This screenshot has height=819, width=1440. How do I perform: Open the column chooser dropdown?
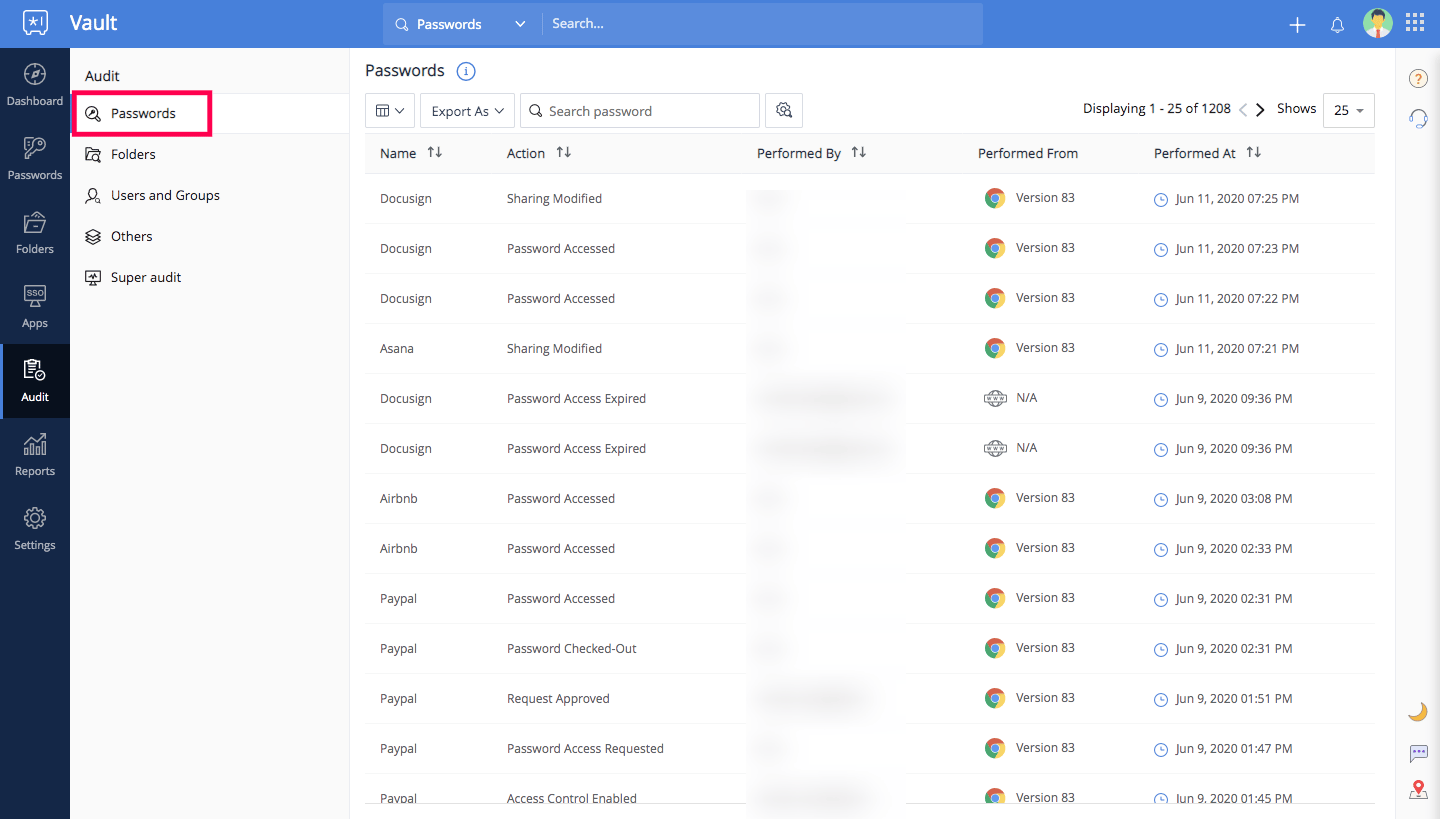point(389,110)
